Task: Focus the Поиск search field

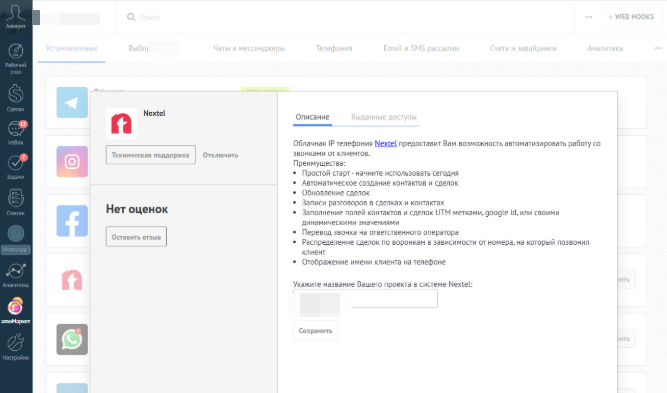Action: tap(149, 17)
